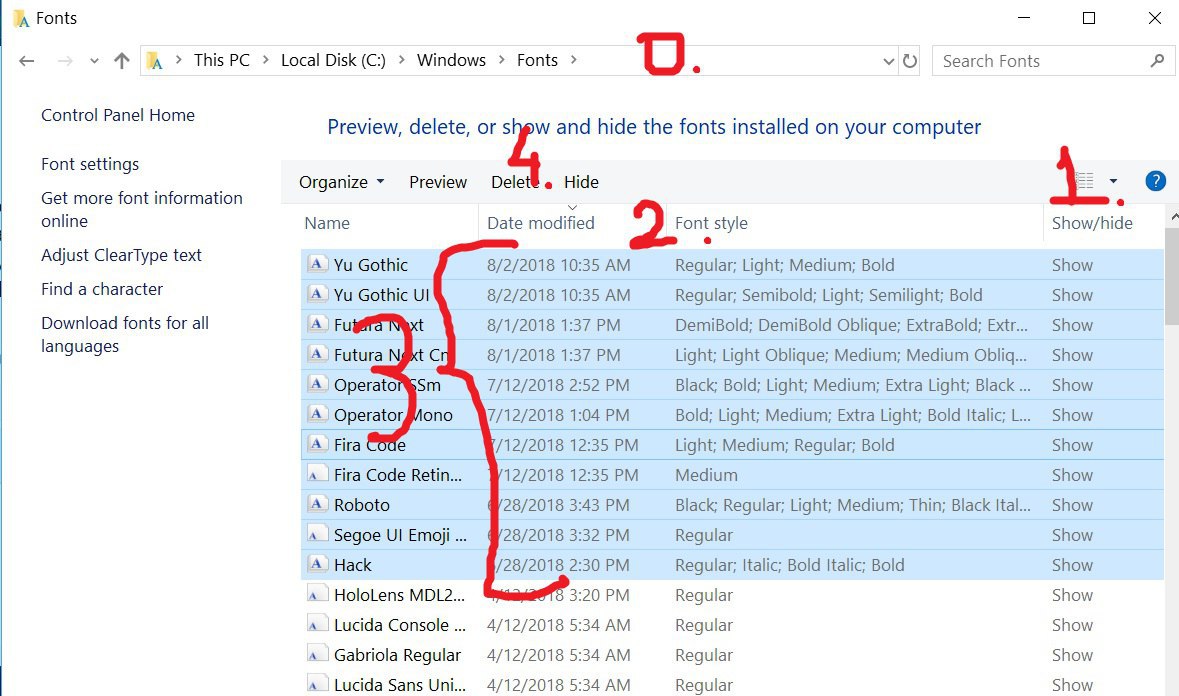Sort by Date modified column header
The height and width of the screenshot is (696, 1179).
tap(541, 223)
